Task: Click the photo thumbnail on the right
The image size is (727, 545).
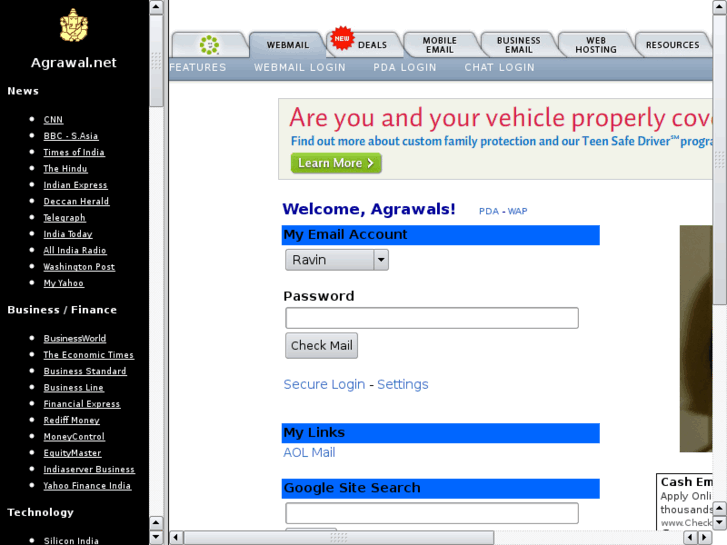Action: 696,339
